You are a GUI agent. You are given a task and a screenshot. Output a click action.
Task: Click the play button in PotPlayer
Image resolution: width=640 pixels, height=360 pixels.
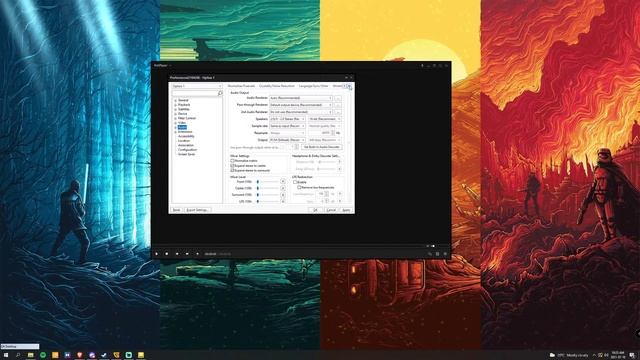click(x=156, y=254)
